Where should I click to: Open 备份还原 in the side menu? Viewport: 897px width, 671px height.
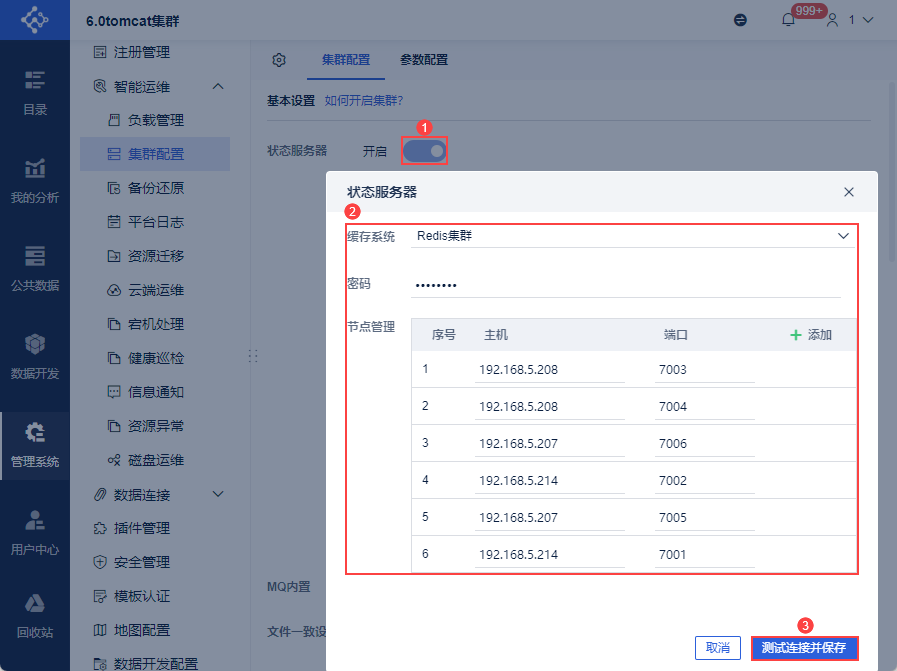[x=146, y=188]
